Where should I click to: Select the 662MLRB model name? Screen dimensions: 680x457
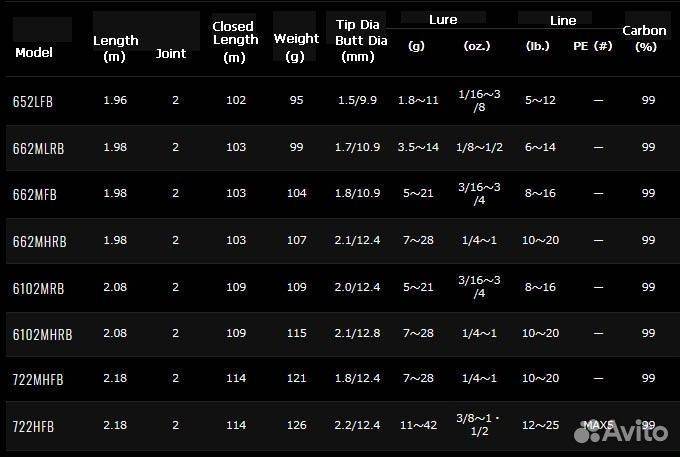tap(40, 147)
